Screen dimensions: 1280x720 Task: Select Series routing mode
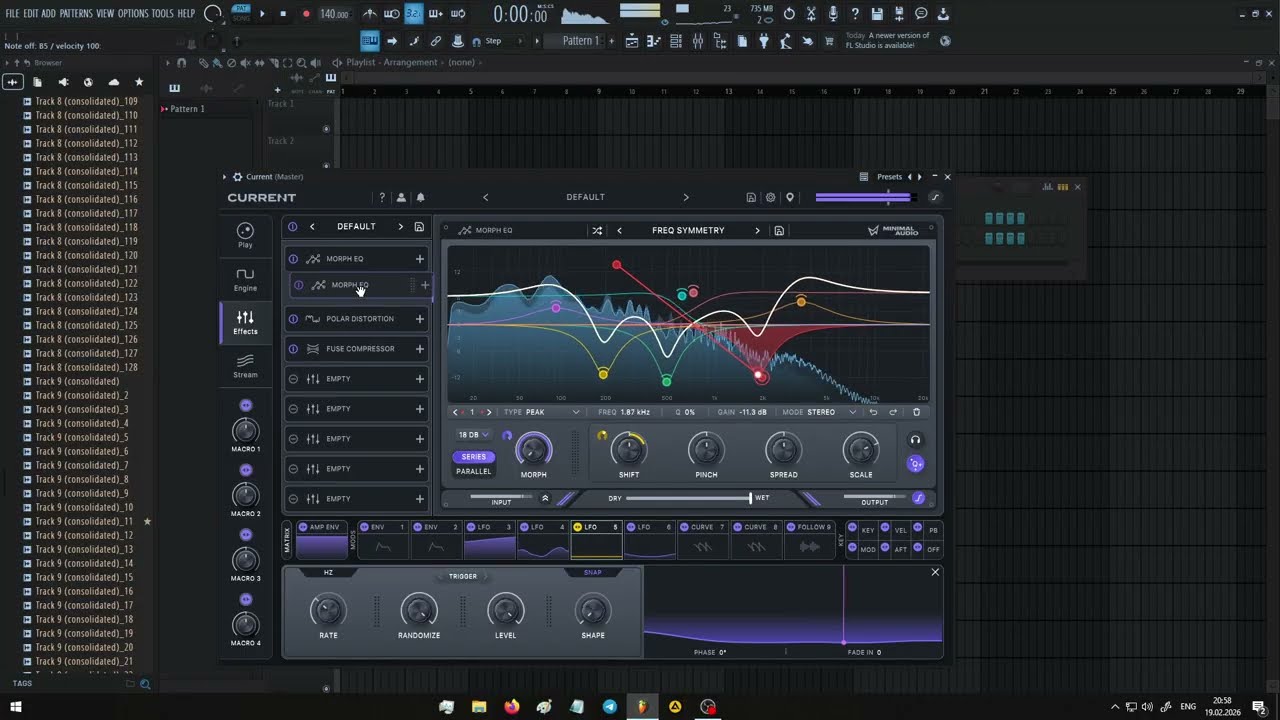474,457
